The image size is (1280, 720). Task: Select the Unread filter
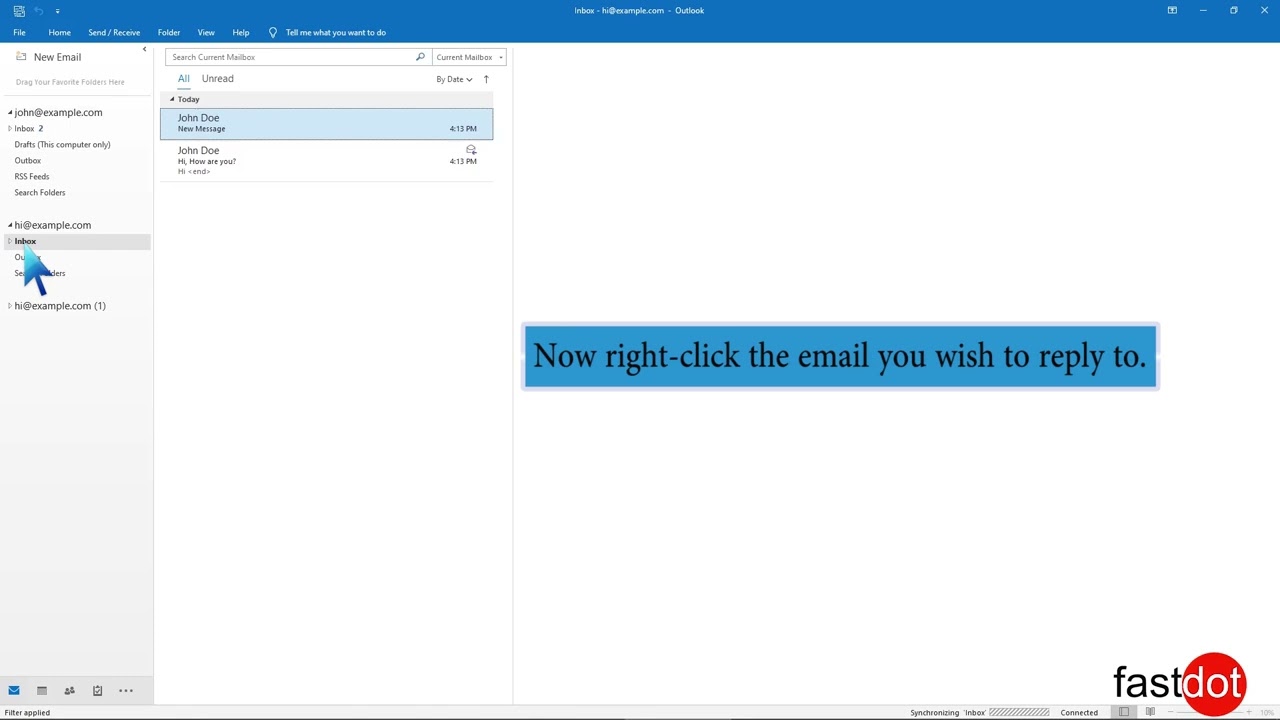click(x=217, y=79)
